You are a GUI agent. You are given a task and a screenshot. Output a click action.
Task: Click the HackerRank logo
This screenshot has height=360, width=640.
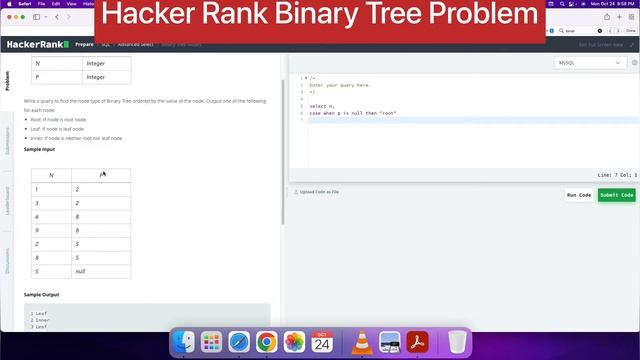[38, 44]
